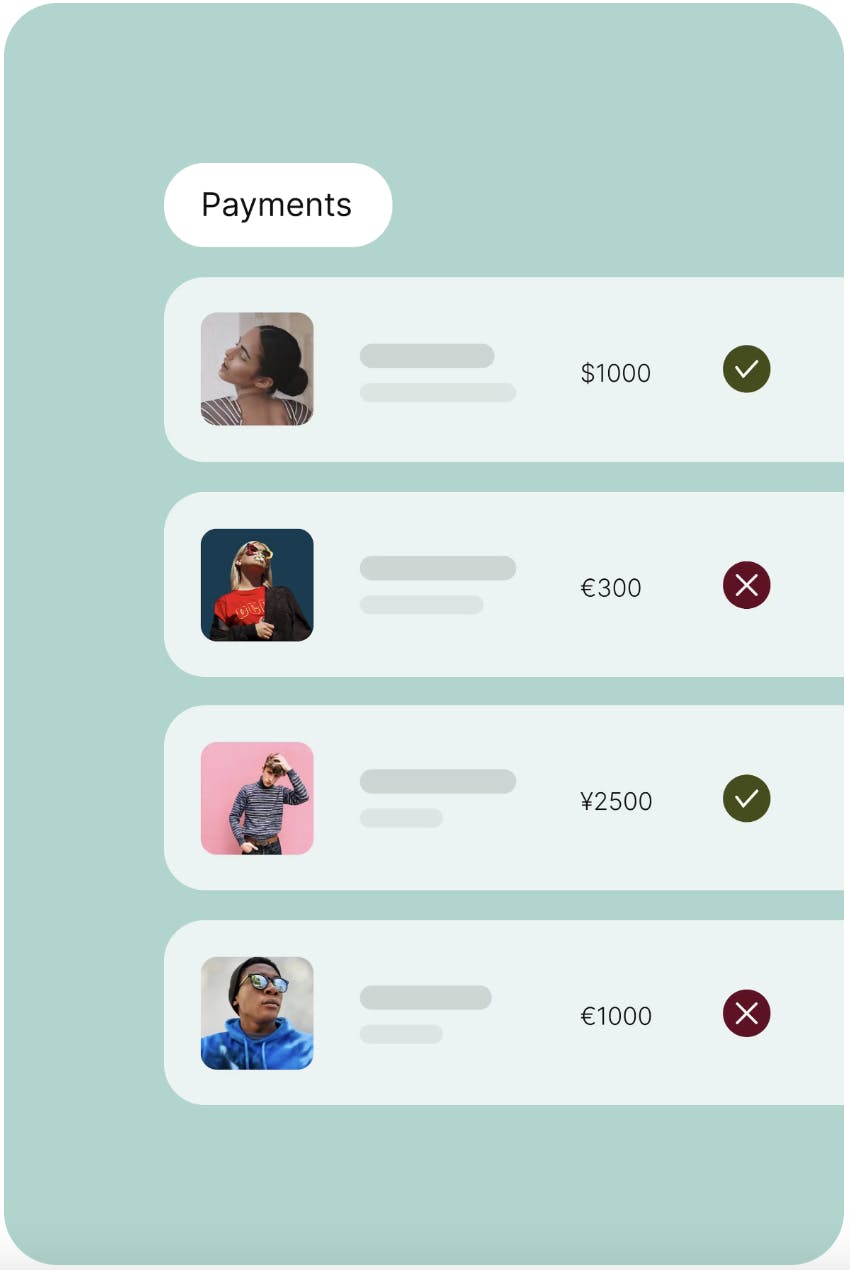850x1270 pixels.
Task: Select the €1000 payment amount
Action: point(616,1016)
